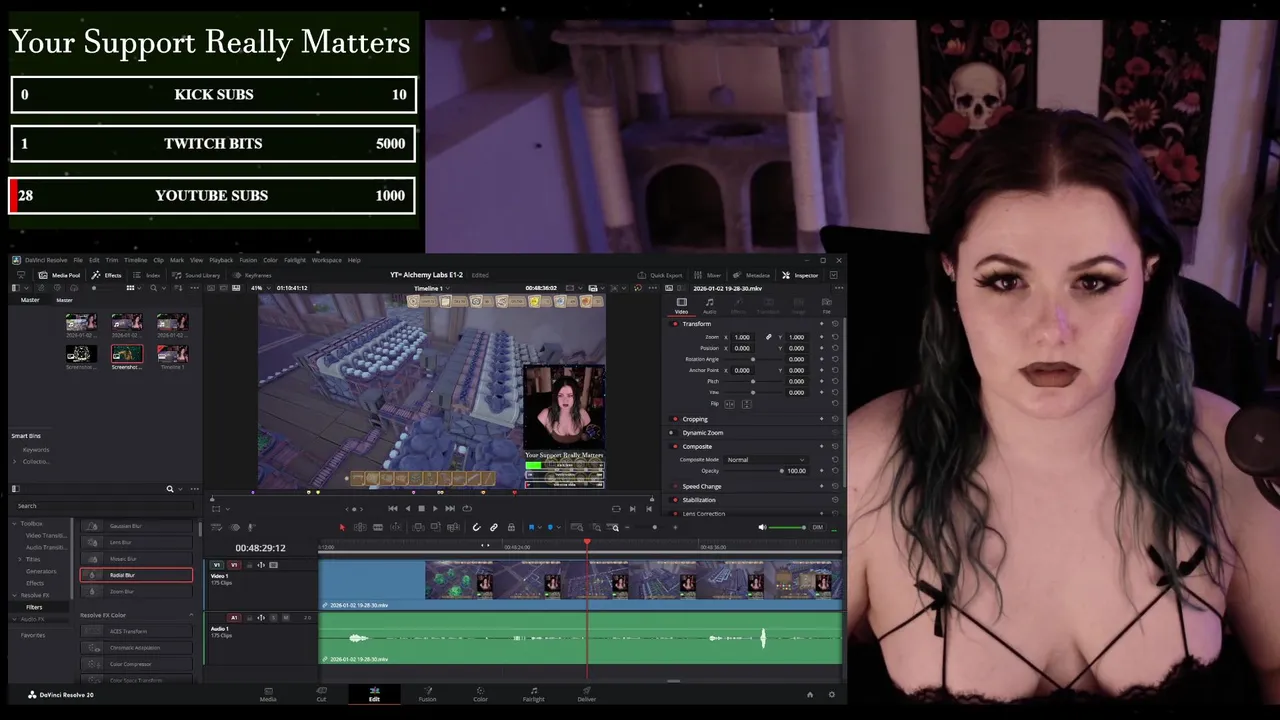Go to project manager home icon

point(810,694)
